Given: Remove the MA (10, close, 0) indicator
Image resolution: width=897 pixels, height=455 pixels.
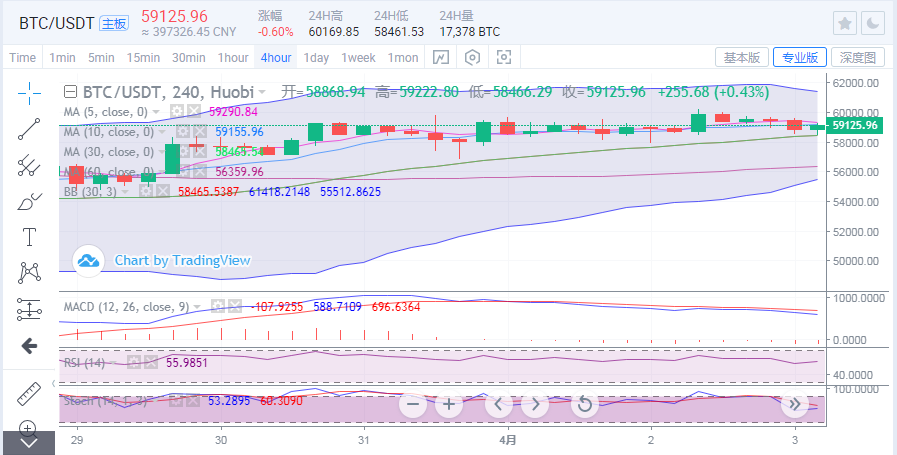Looking at the screenshot, I should 199,132.
